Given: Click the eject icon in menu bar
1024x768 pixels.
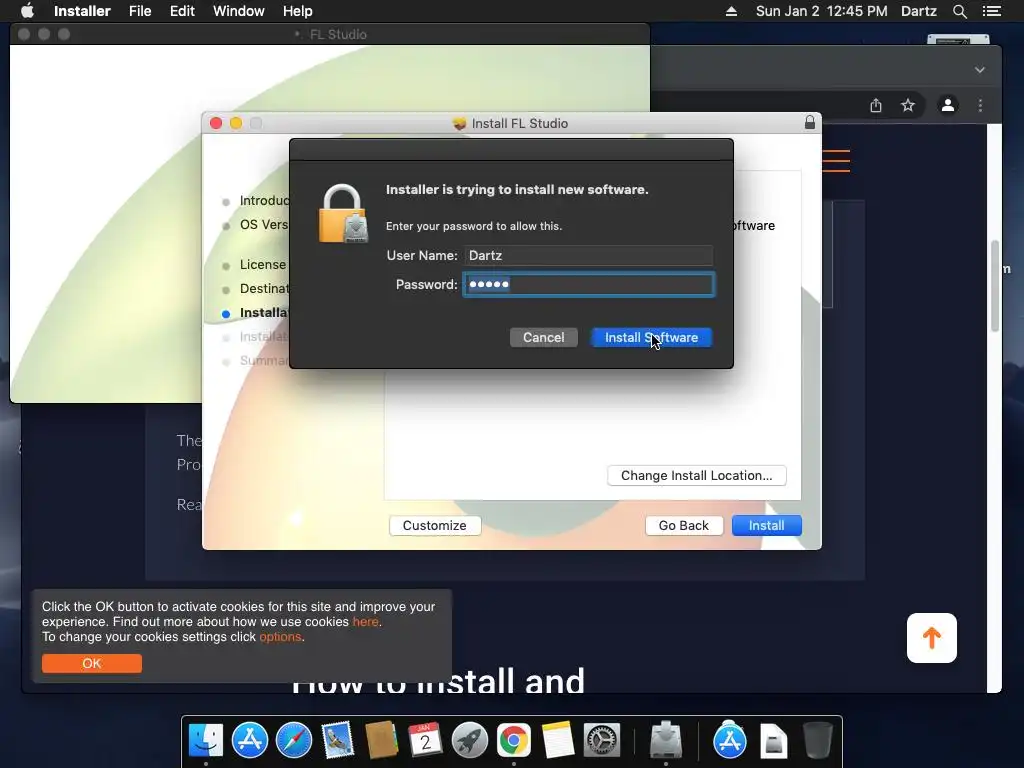Looking at the screenshot, I should click(x=731, y=11).
